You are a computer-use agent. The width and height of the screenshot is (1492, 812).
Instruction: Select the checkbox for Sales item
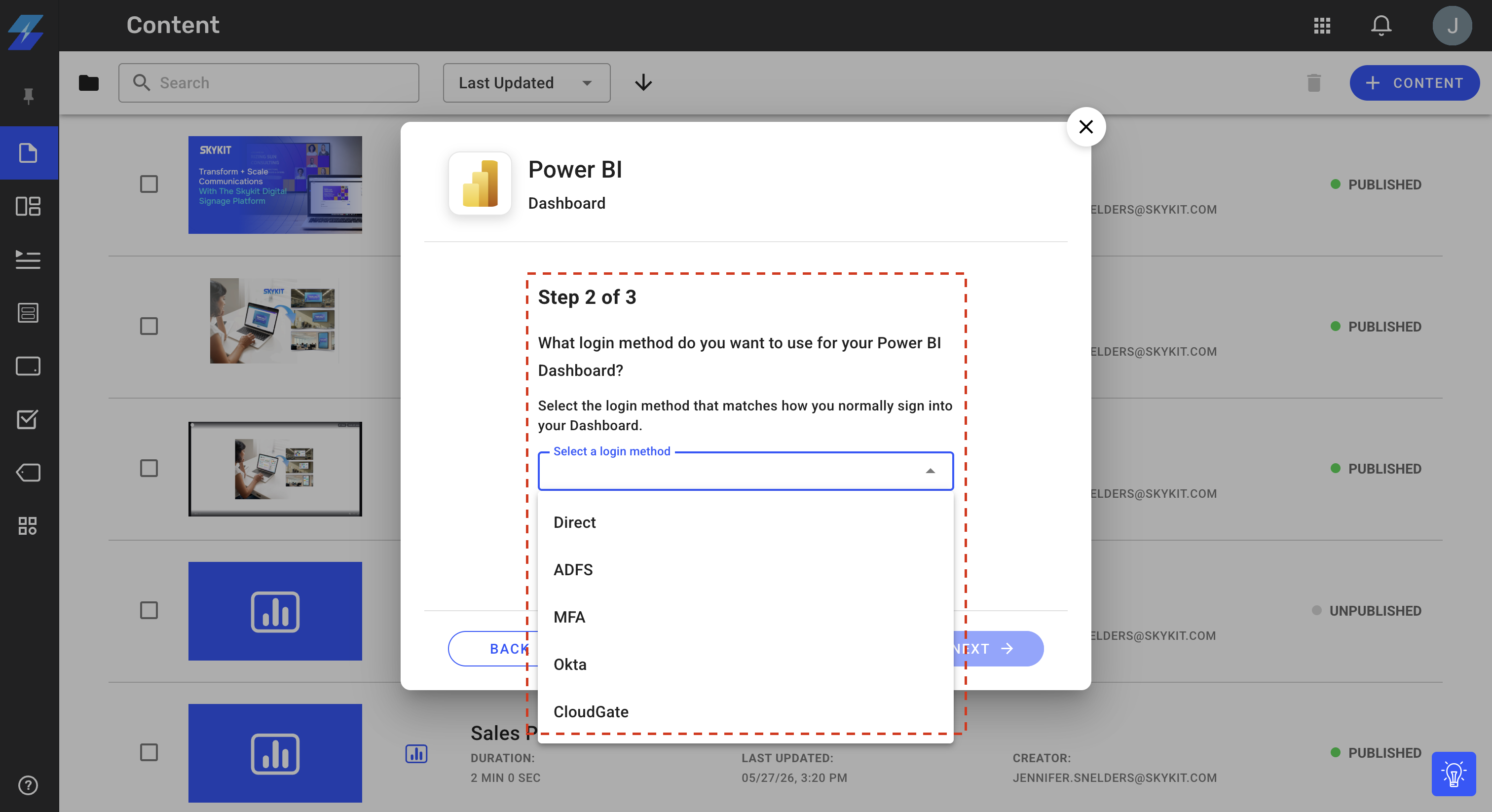tap(149, 752)
